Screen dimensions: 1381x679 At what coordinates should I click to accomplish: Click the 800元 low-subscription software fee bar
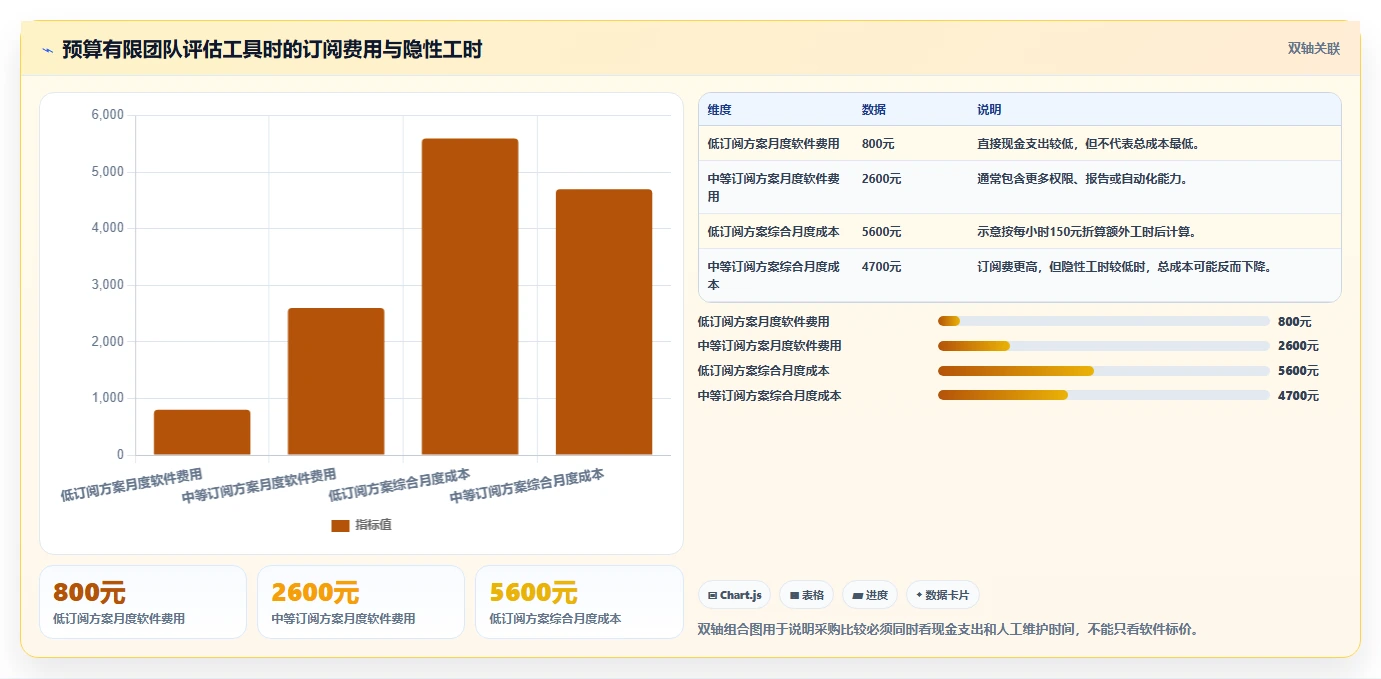tap(202, 432)
